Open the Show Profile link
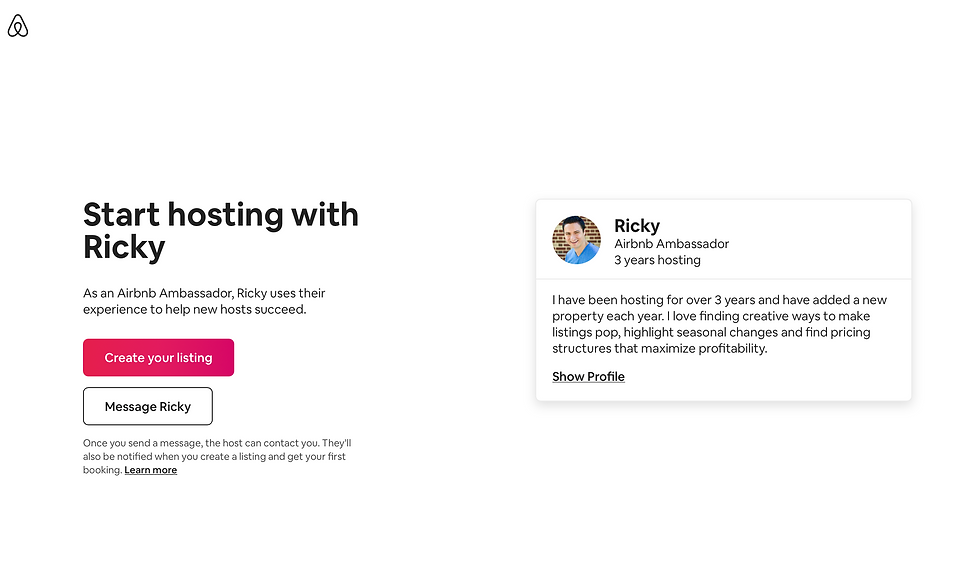Viewport: 980px width, 576px height. 588,377
